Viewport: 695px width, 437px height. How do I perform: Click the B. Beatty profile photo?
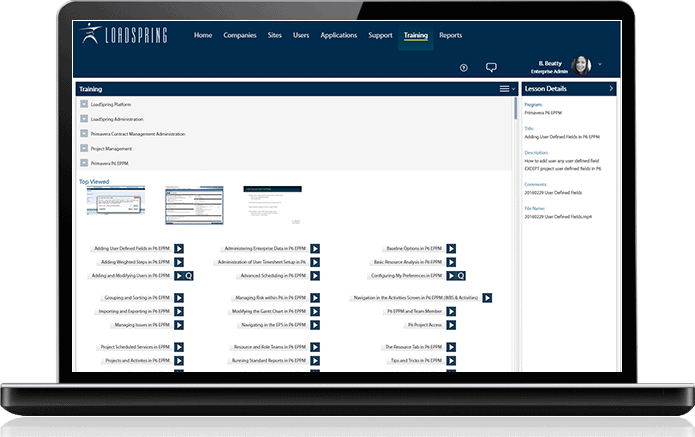(581, 66)
